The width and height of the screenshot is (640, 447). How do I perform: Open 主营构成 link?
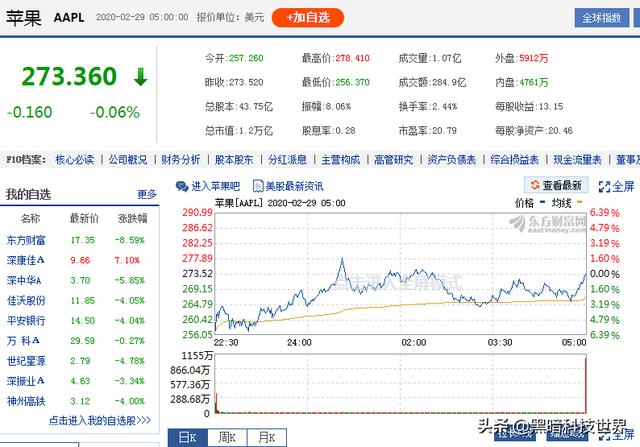click(x=340, y=160)
